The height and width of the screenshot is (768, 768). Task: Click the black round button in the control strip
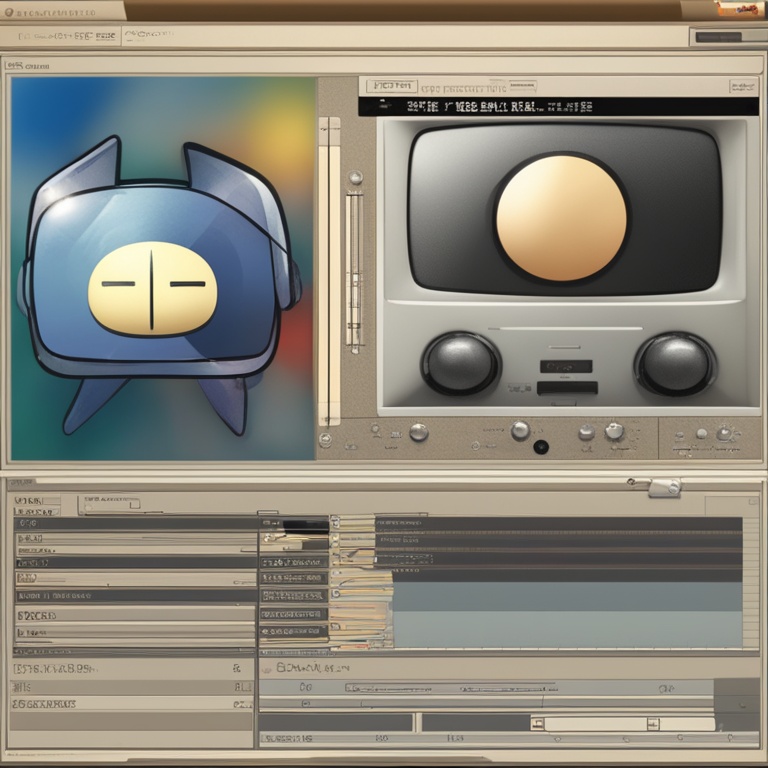point(541,447)
